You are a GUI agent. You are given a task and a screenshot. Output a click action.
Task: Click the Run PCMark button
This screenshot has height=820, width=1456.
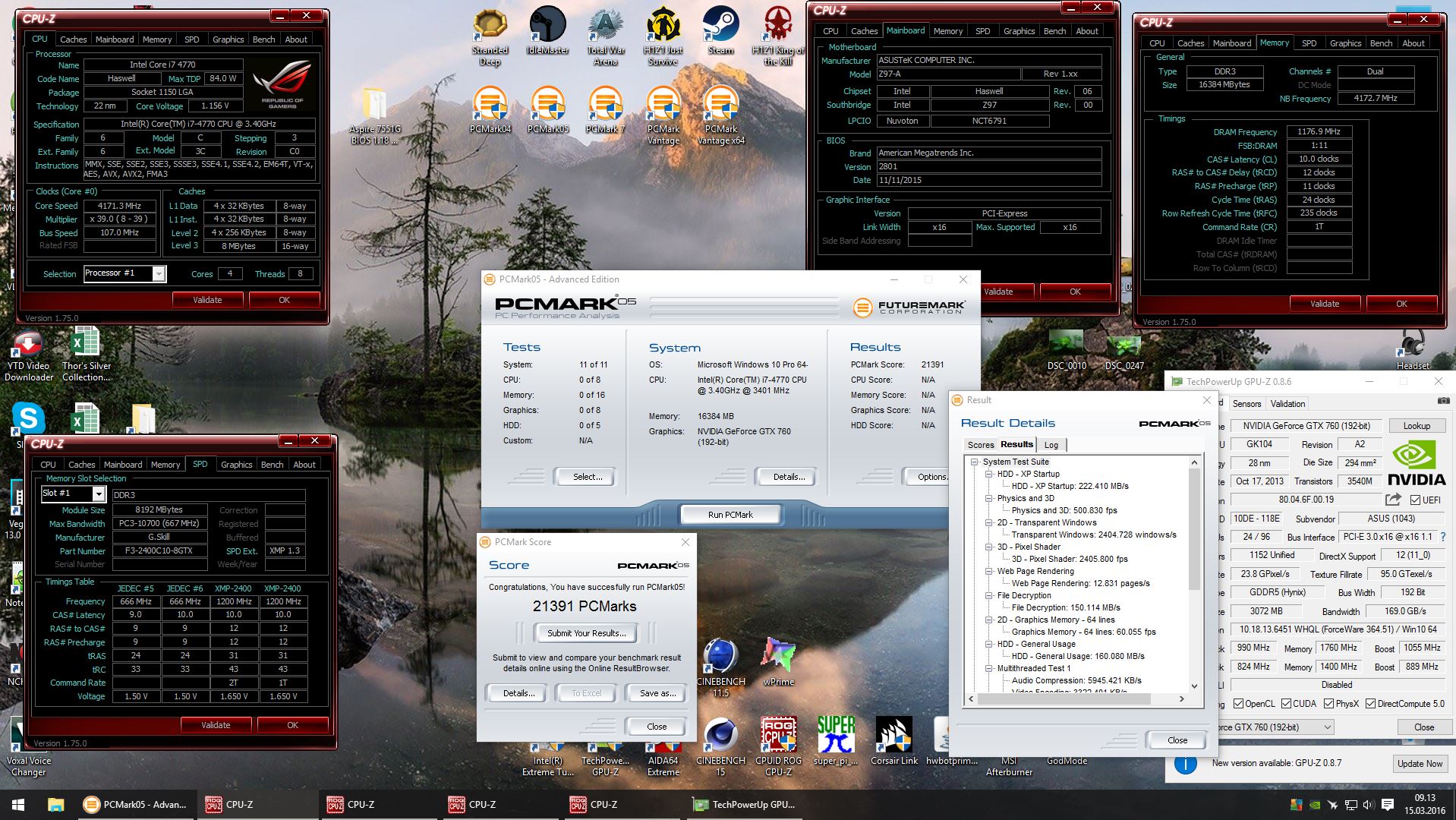click(x=730, y=515)
